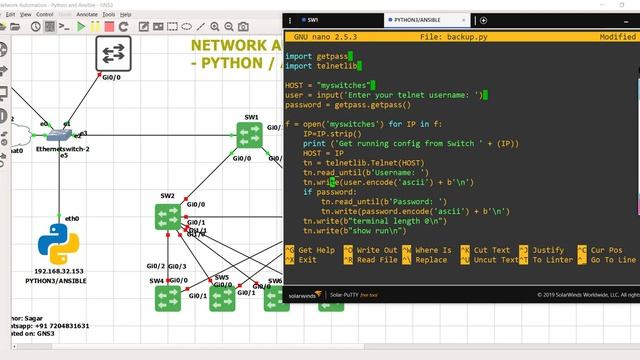Zoom out on the GNS3 canvas
The image size is (640, 360).
click(229, 27)
